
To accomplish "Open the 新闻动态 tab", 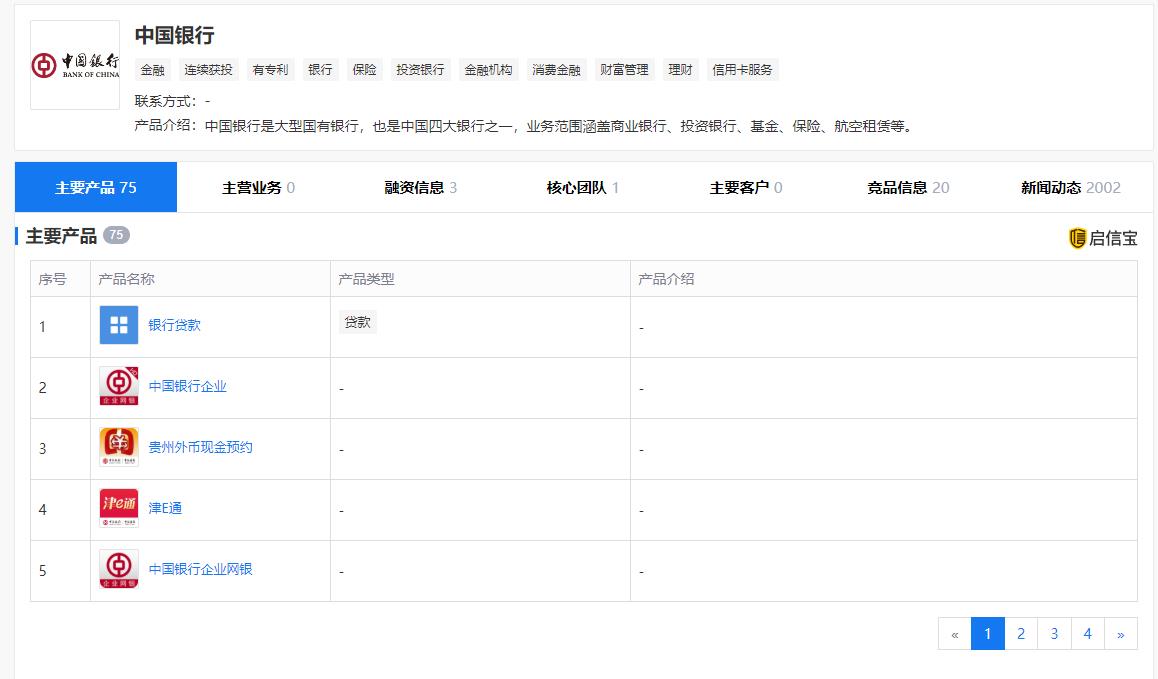I will [1071, 188].
